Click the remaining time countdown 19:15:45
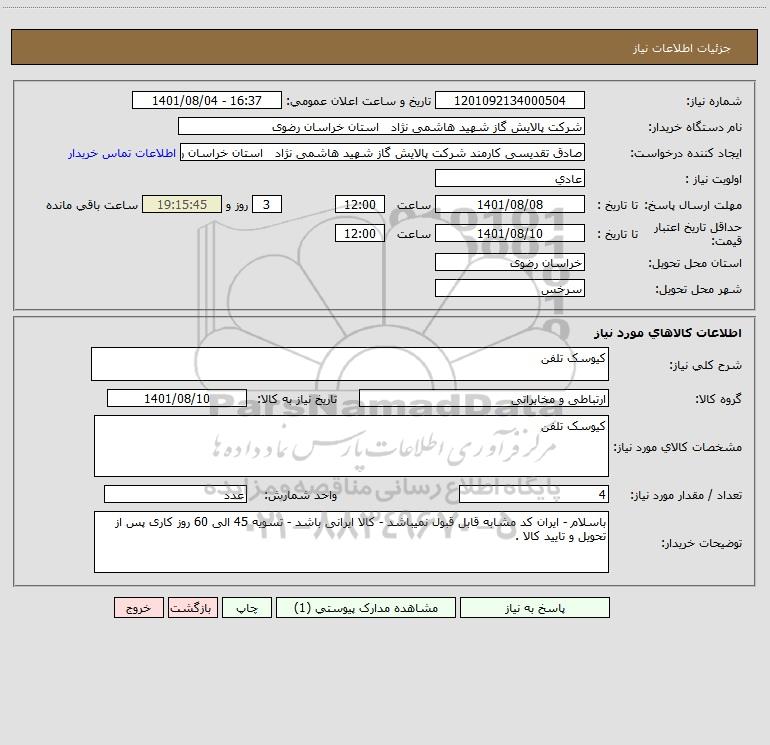770x745 pixels. click(x=182, y=204)
